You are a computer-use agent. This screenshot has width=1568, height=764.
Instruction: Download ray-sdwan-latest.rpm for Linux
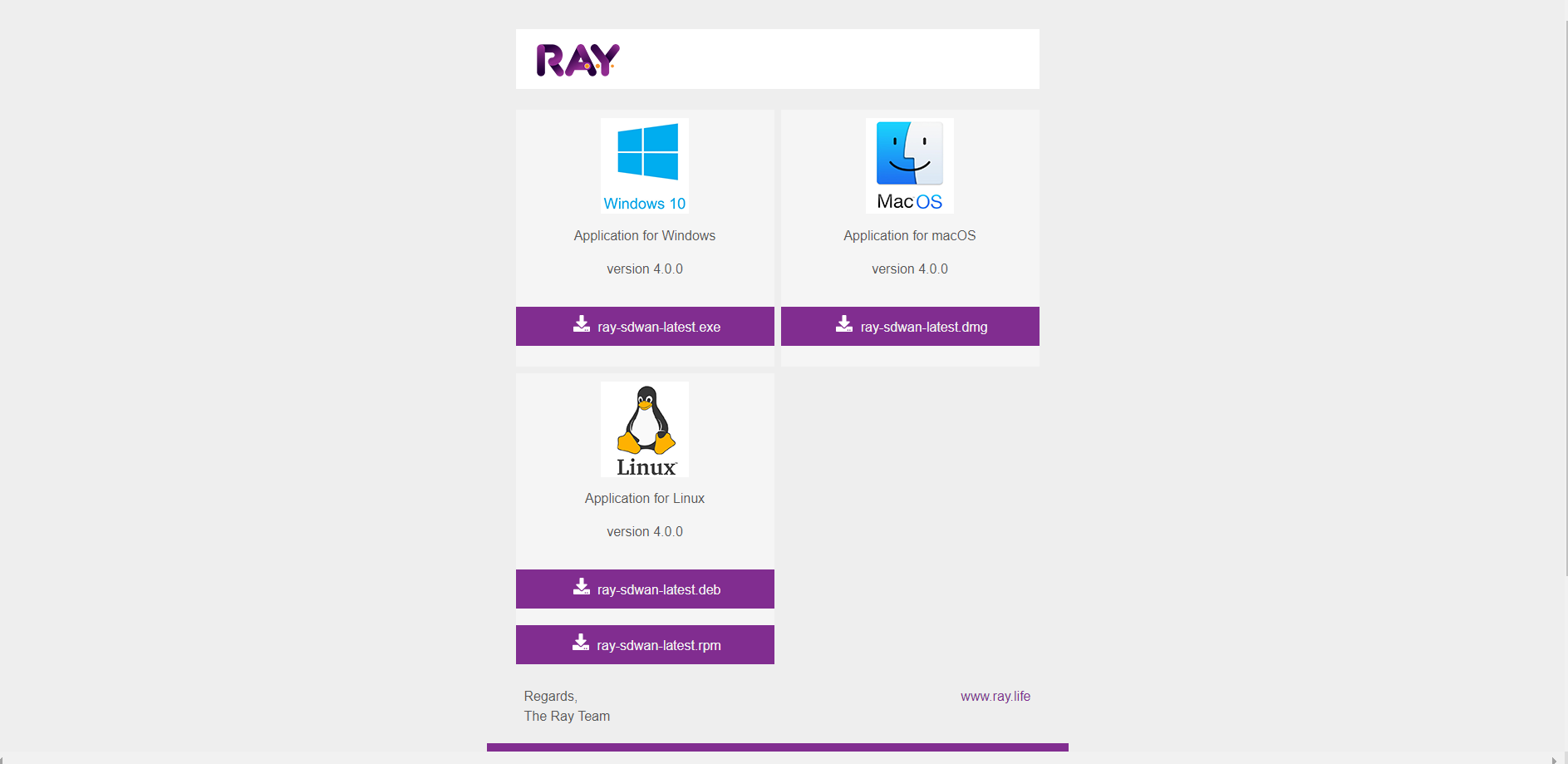point(645,645)
